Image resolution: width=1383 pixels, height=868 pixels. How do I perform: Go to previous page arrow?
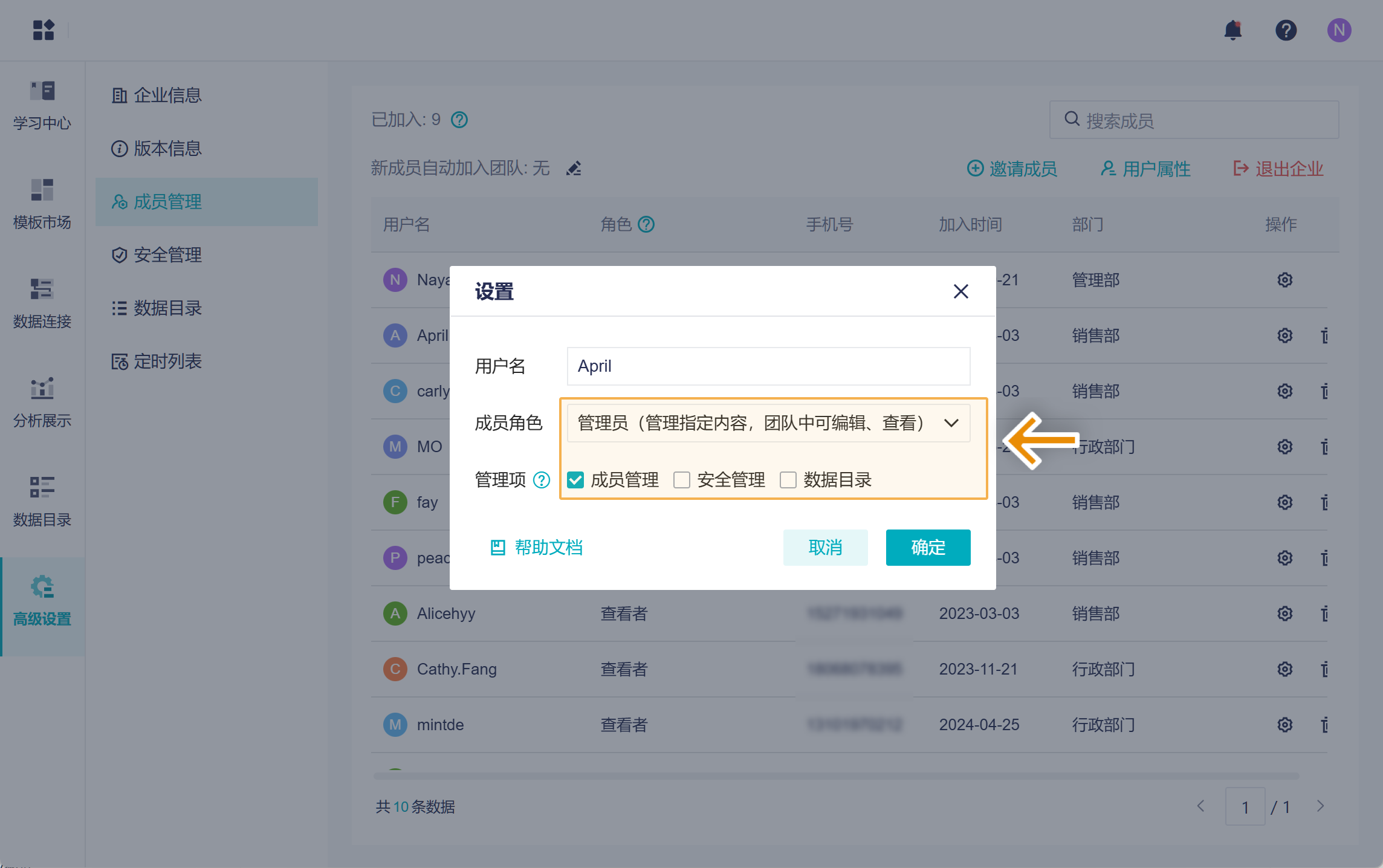point(1201,806)
